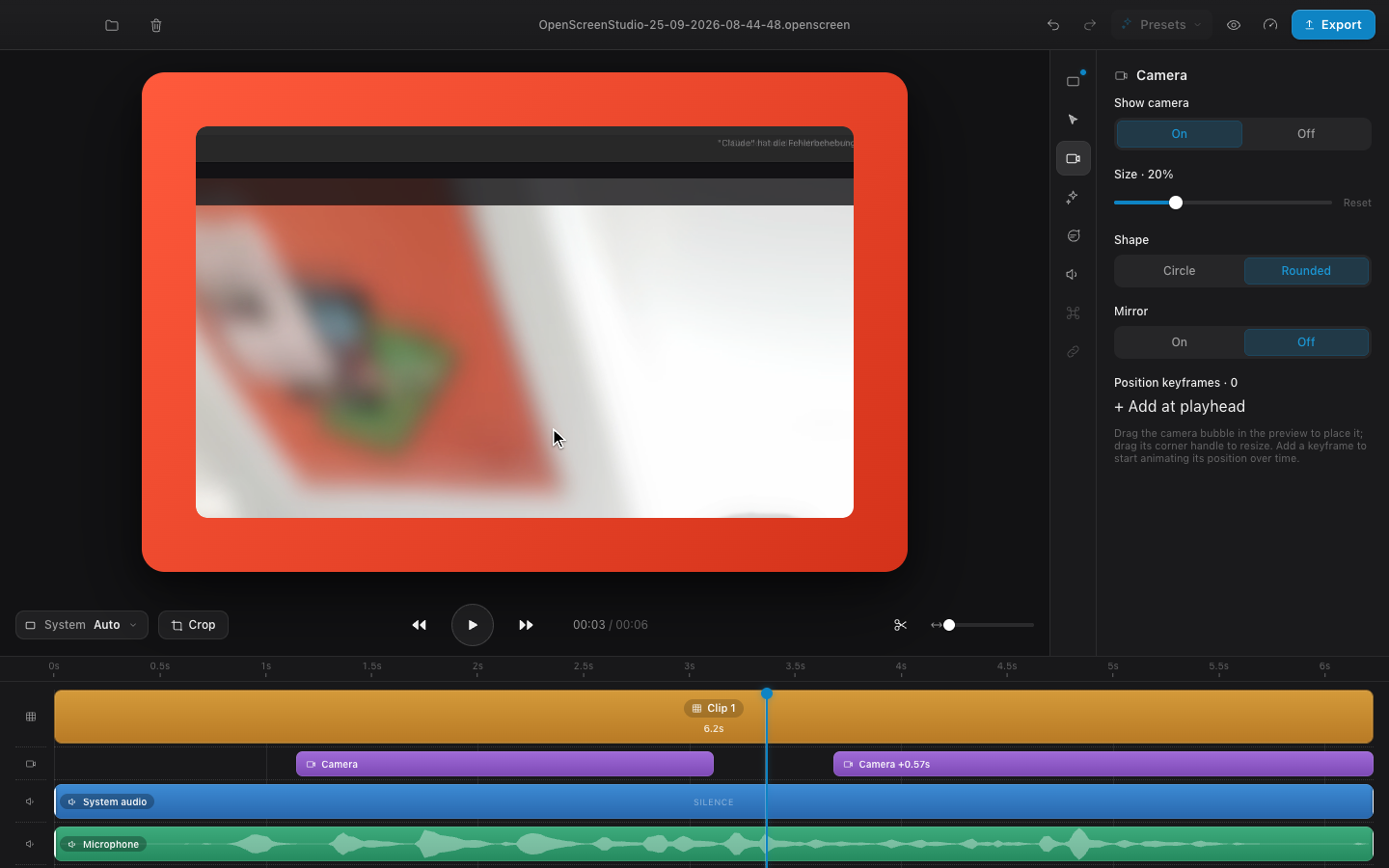Viewport: 1389px width, 868px height.
Task: Open the System Auto aspect dropdown
Action: tap(82, 625)
